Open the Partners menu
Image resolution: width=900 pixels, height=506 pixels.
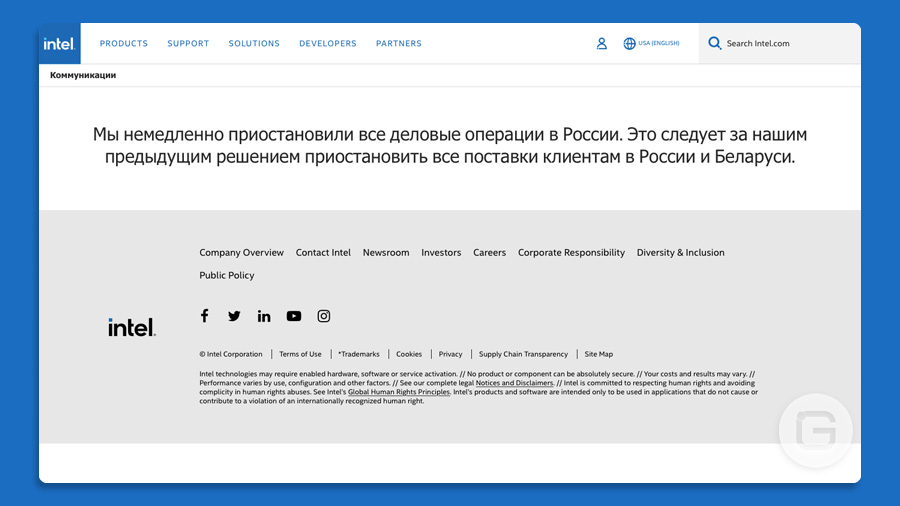pos(399,44)
